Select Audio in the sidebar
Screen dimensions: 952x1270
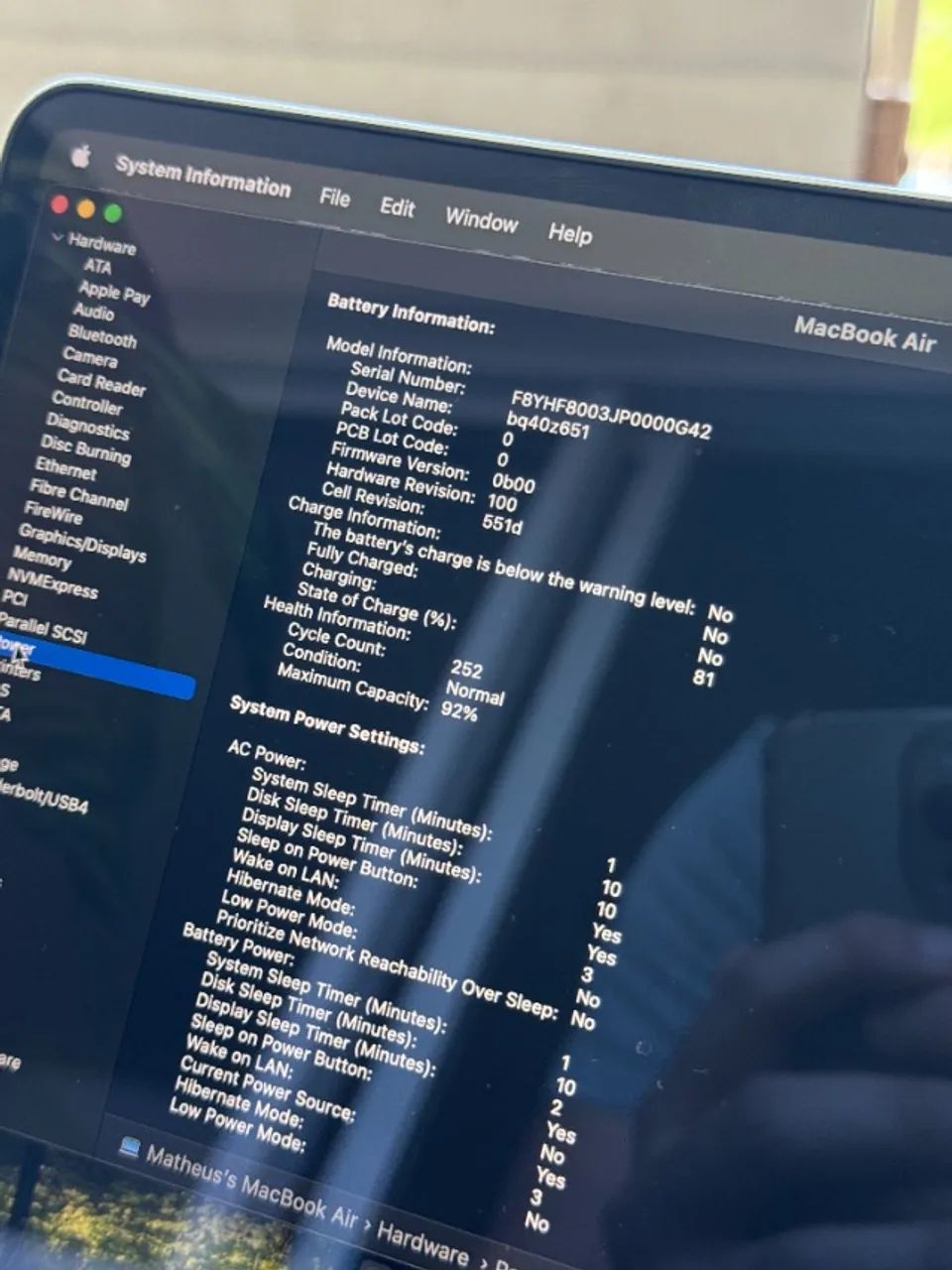click(x=93, y=312)
